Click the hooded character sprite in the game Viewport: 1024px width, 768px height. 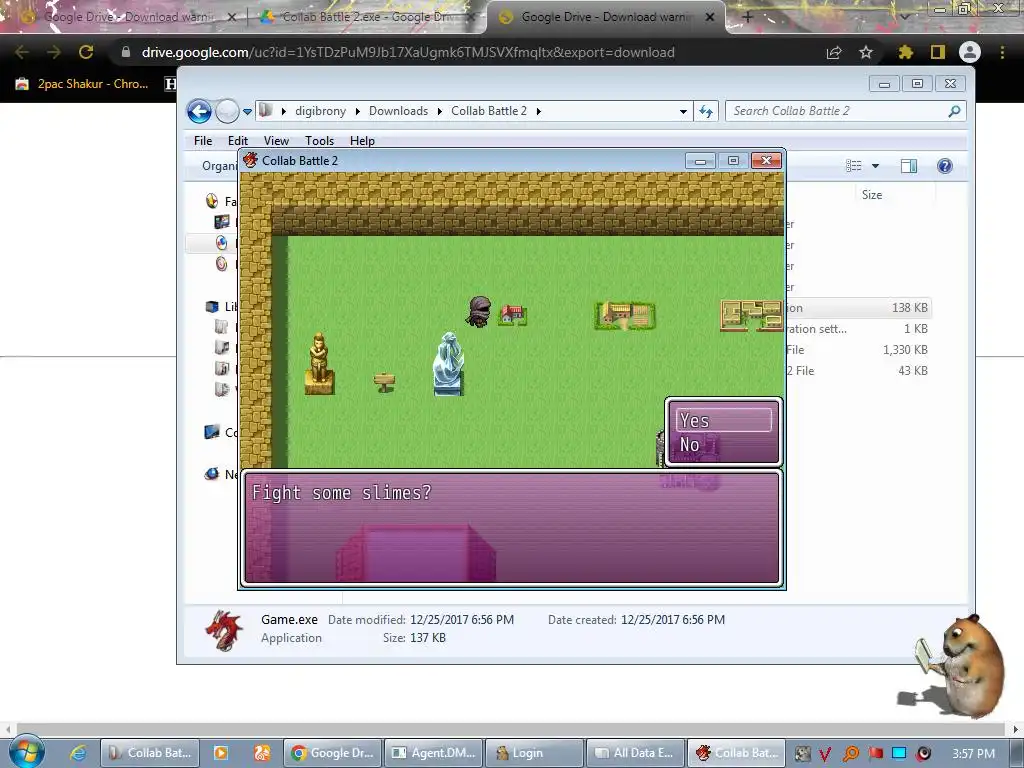[x=479, y=312]
